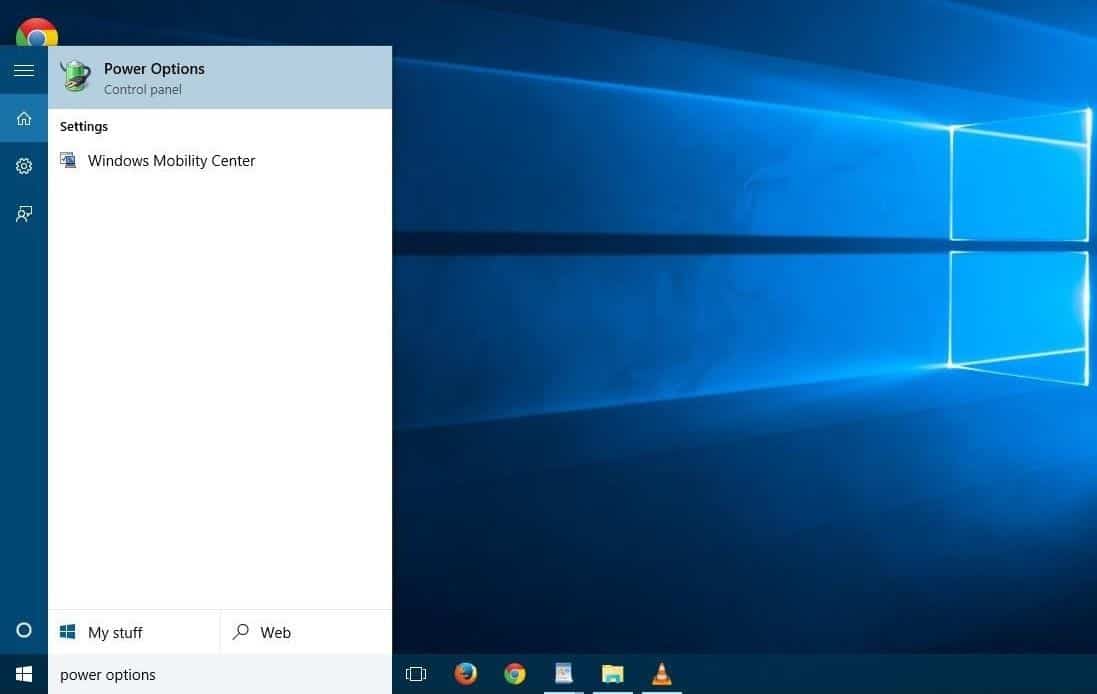Open the document app icon beside Chrome

(x=564, y=674)
